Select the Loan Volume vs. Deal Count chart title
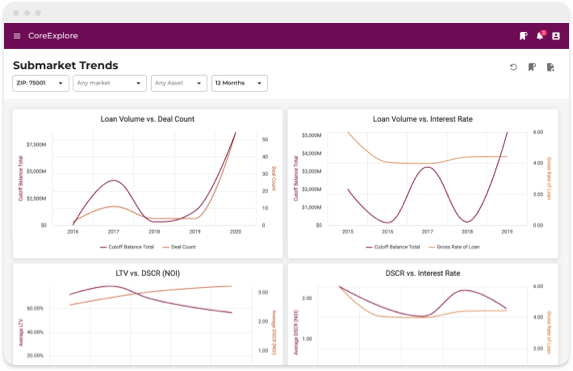This screenshot has height=371, width=573. tap(148, 119)
